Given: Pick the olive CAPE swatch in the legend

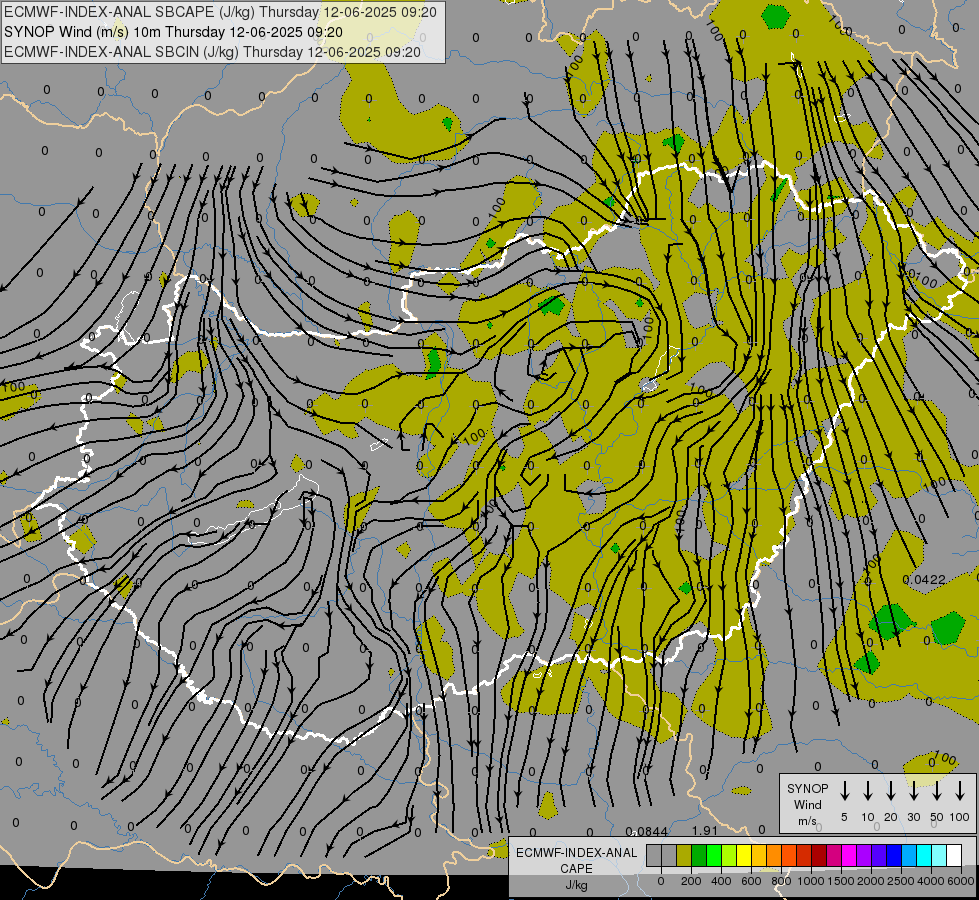Looking at the screenshot, I should click(684, 855).
